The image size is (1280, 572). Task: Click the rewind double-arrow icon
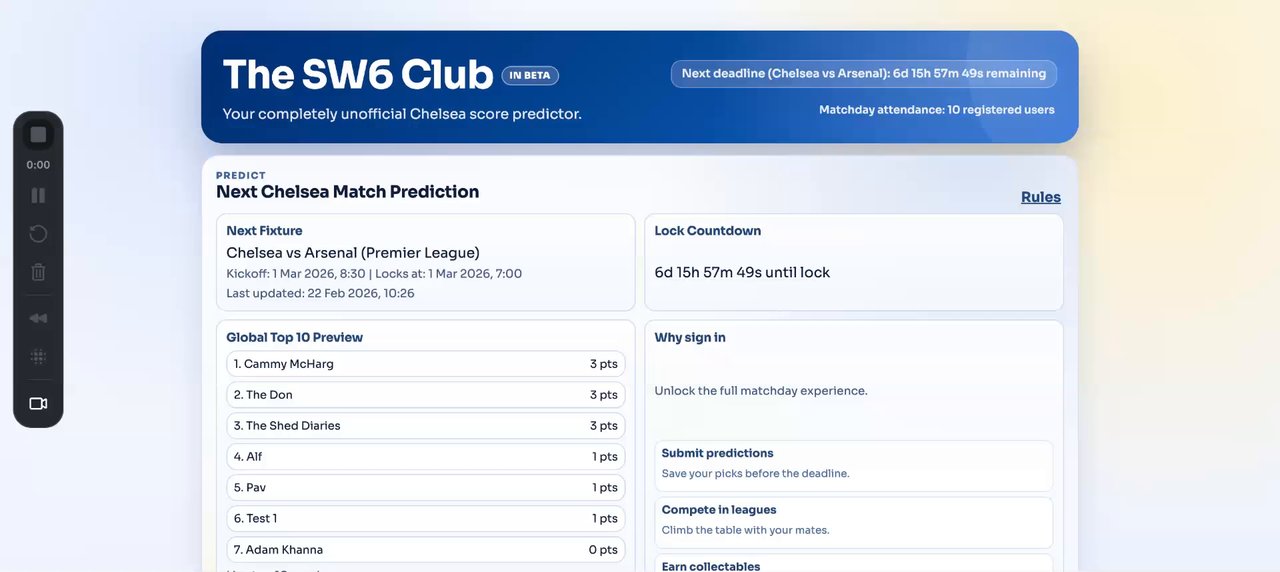point(38,318)
